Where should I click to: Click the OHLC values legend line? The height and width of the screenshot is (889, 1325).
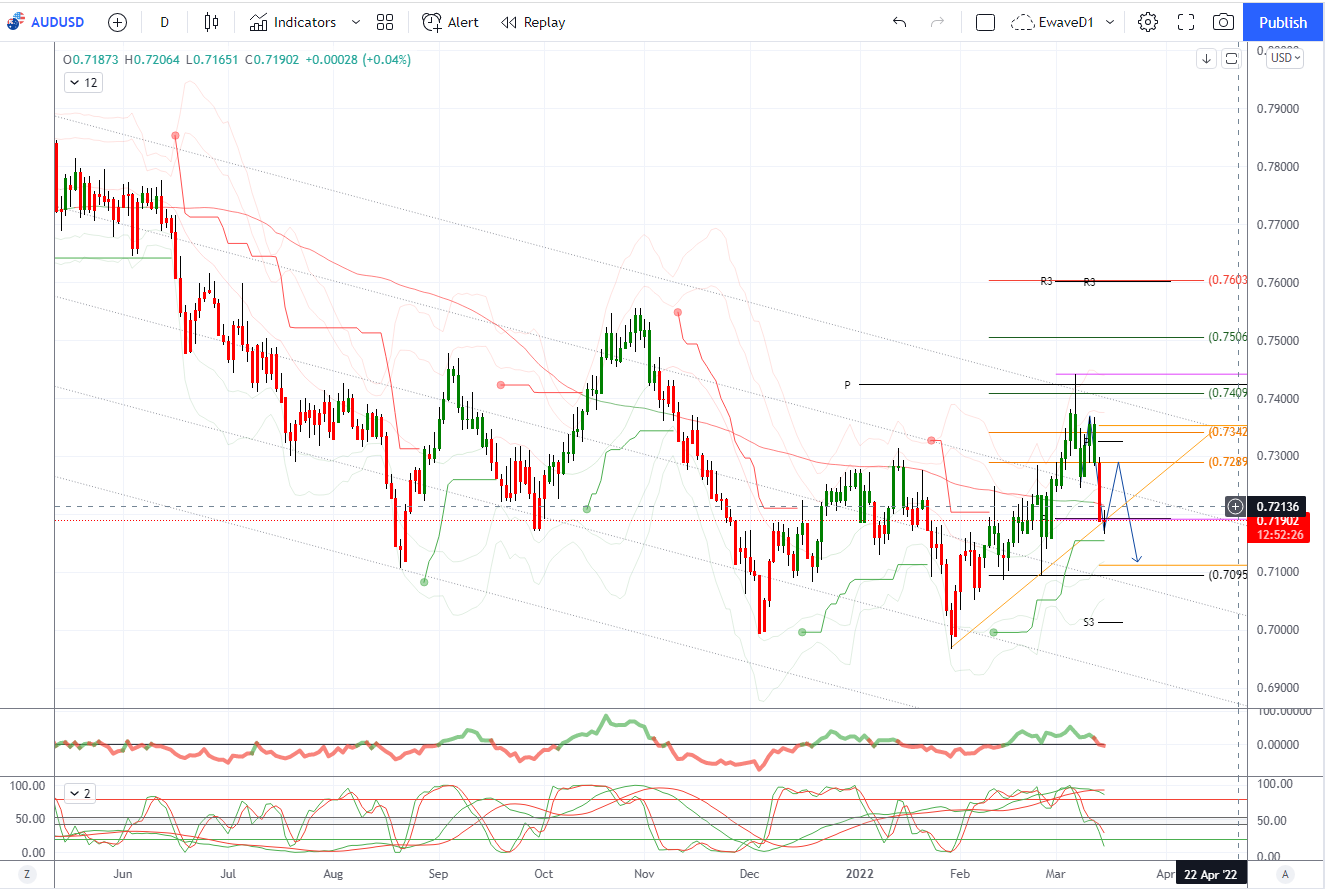coord(238,60)
